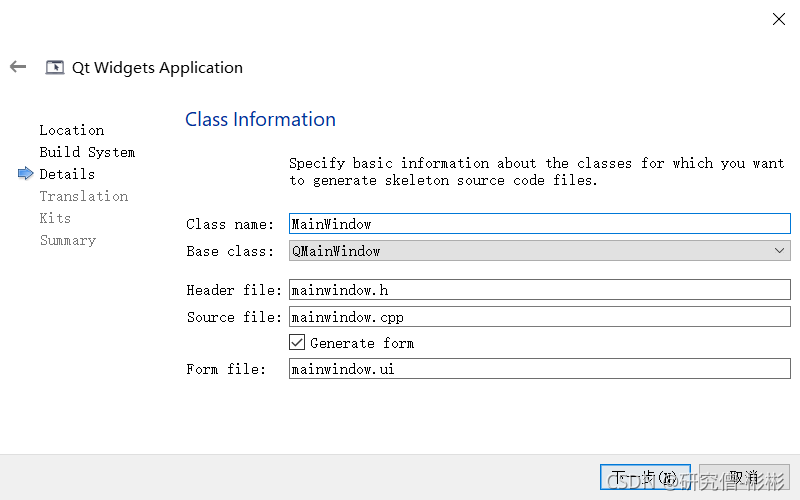Open the Base class dropdown
This screenshot has width=800, height=500.
click(x=539, y=251)
